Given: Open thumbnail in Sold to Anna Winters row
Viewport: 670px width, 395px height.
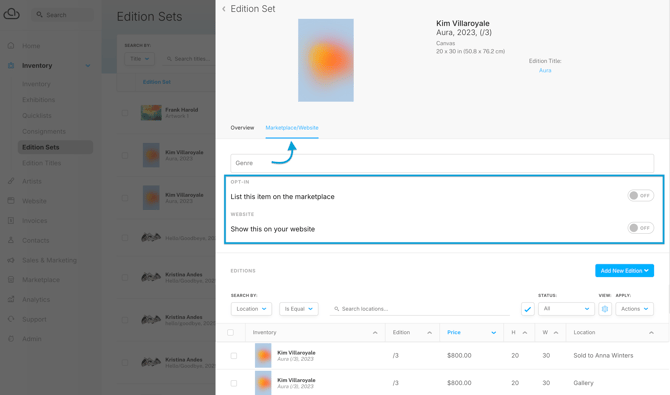Looking at the screenshot, I should coord(263,356).
